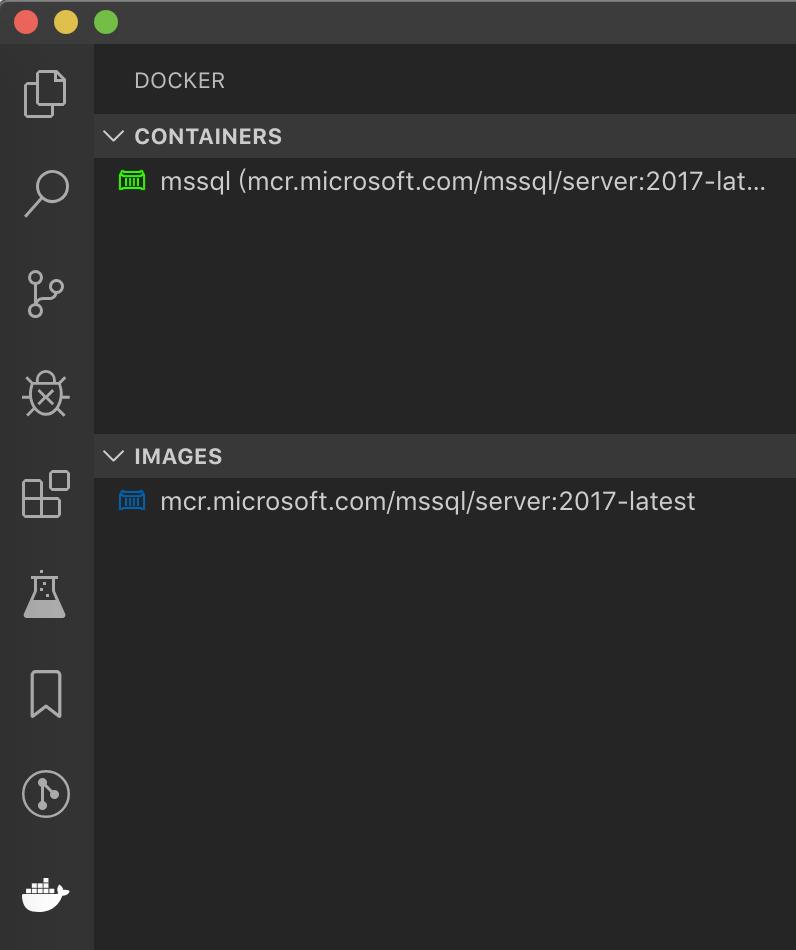Open Source Control branch icon

(x=45, y=294)
